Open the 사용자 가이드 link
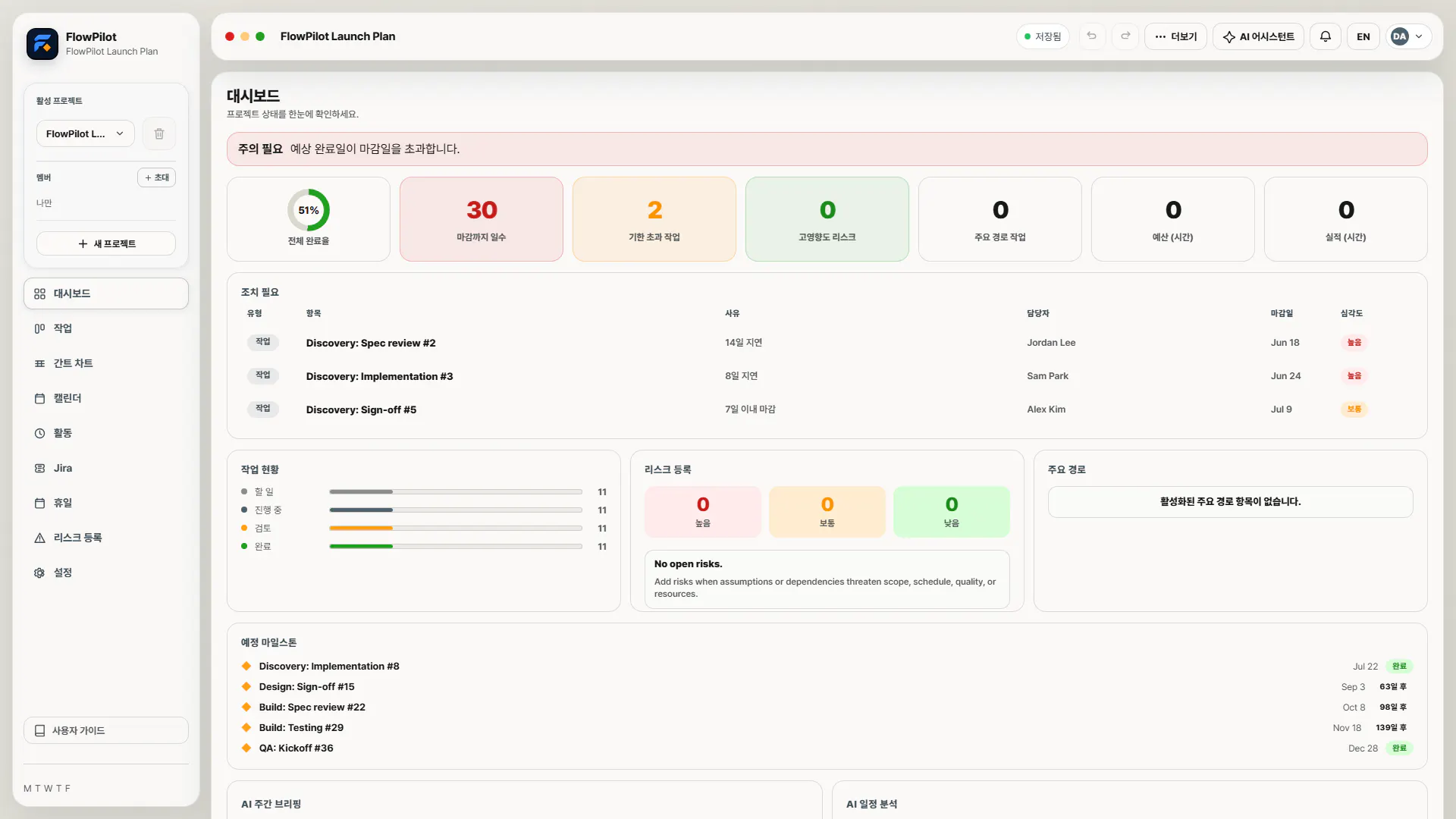The width and height of the screenshot is (1456, 819). [x=106, y=730]
